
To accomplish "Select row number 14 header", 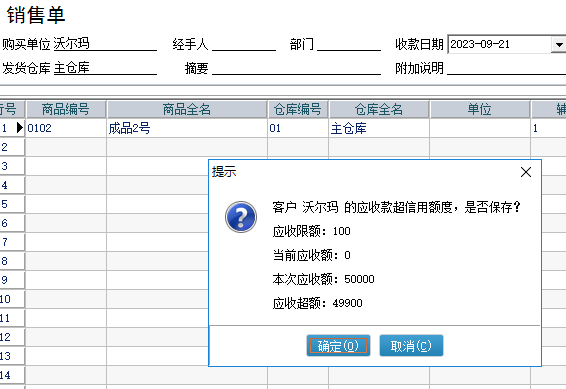I will click(x=12, y=375).
